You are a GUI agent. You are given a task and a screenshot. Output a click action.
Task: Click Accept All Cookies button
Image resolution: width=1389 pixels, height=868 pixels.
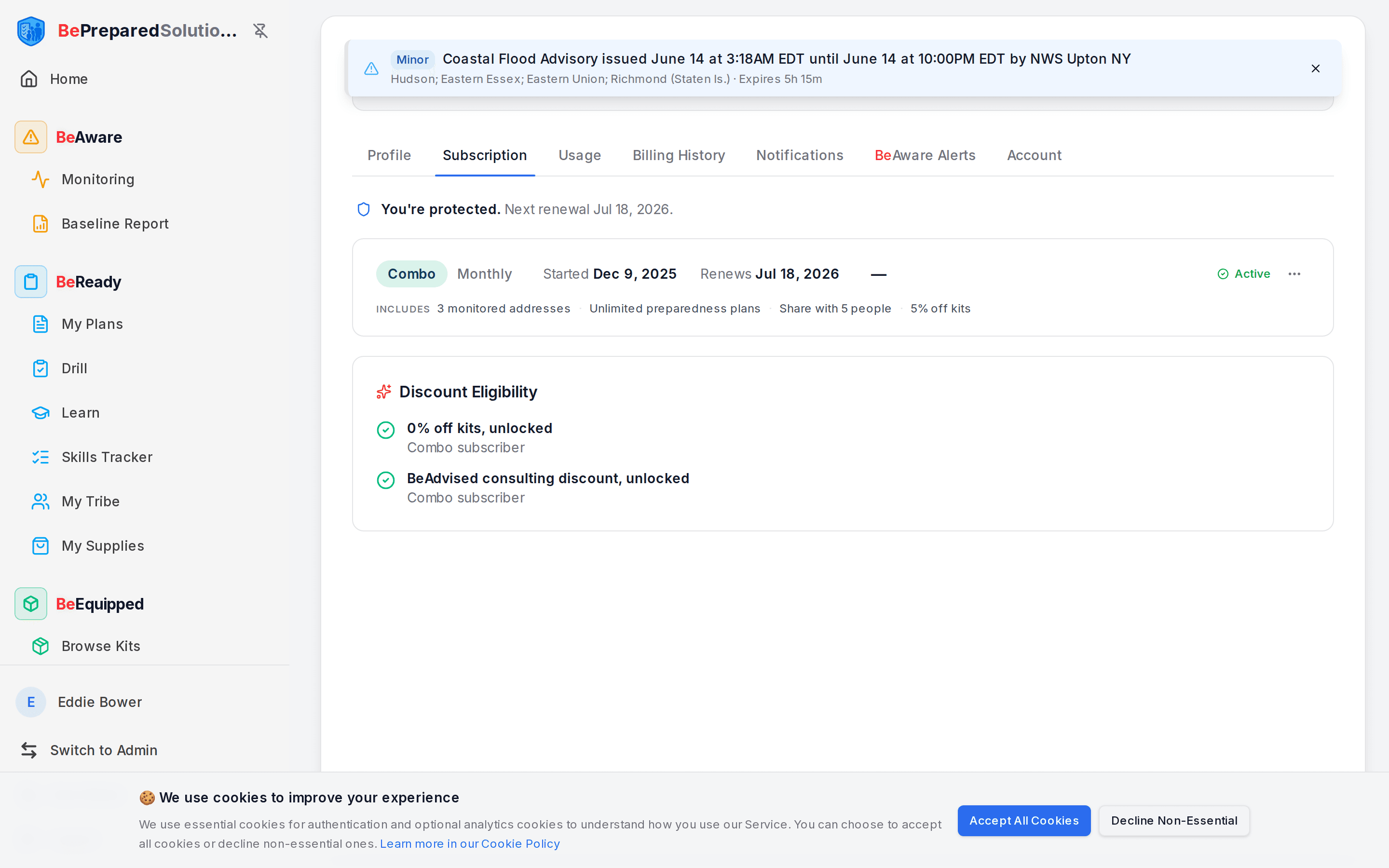point(1024,821)
